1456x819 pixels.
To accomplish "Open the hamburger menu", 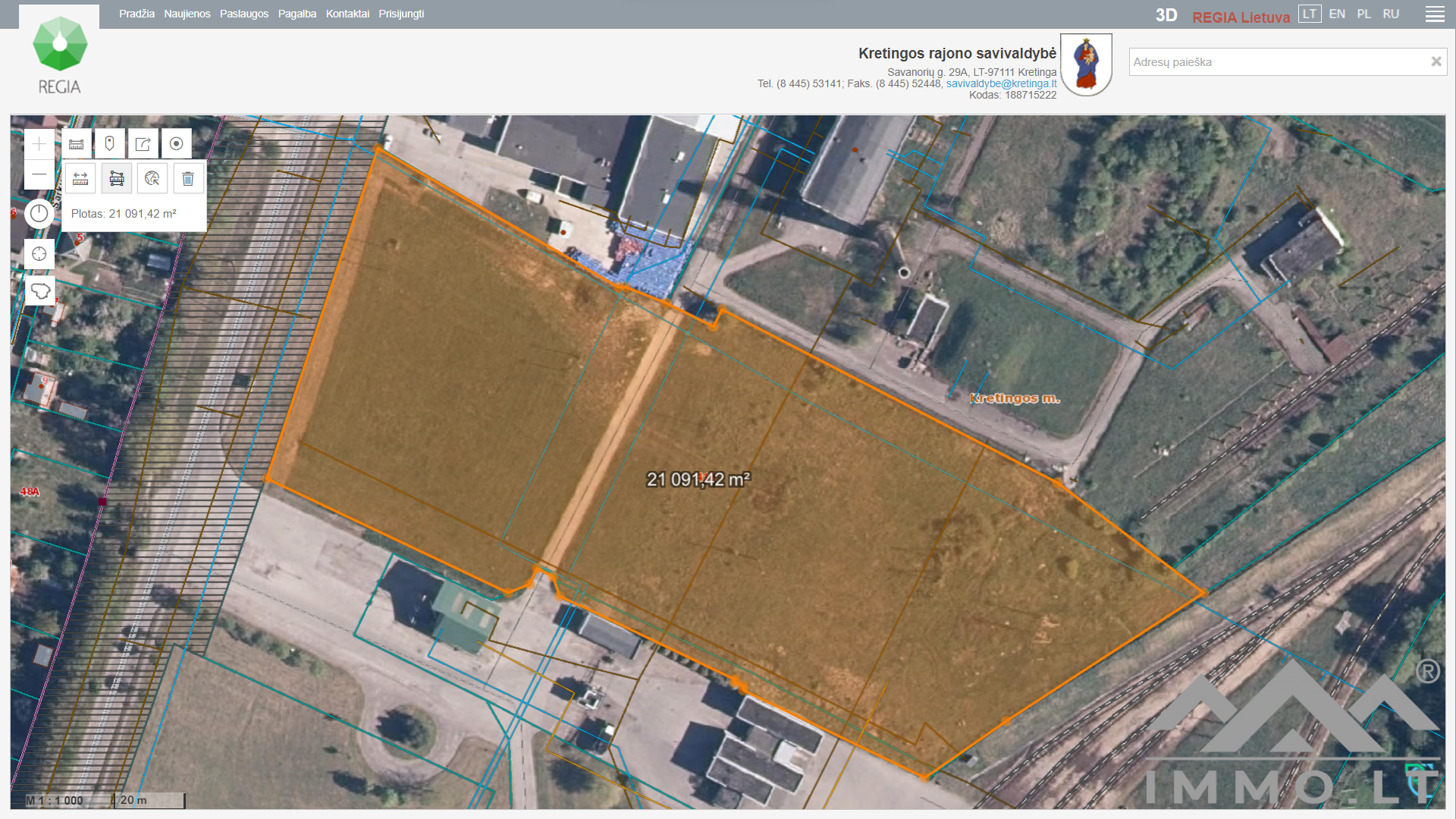I will [1435, 14].
